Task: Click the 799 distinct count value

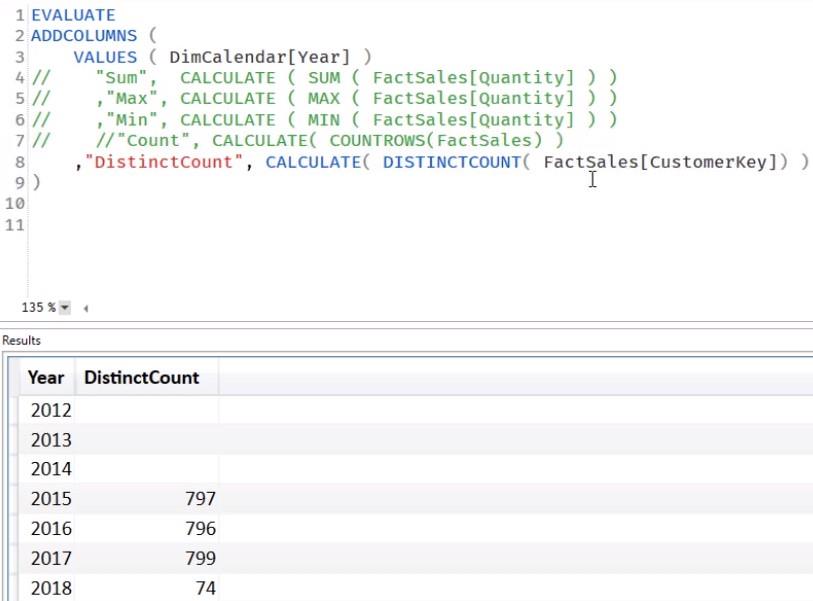Action: [200, 558]
